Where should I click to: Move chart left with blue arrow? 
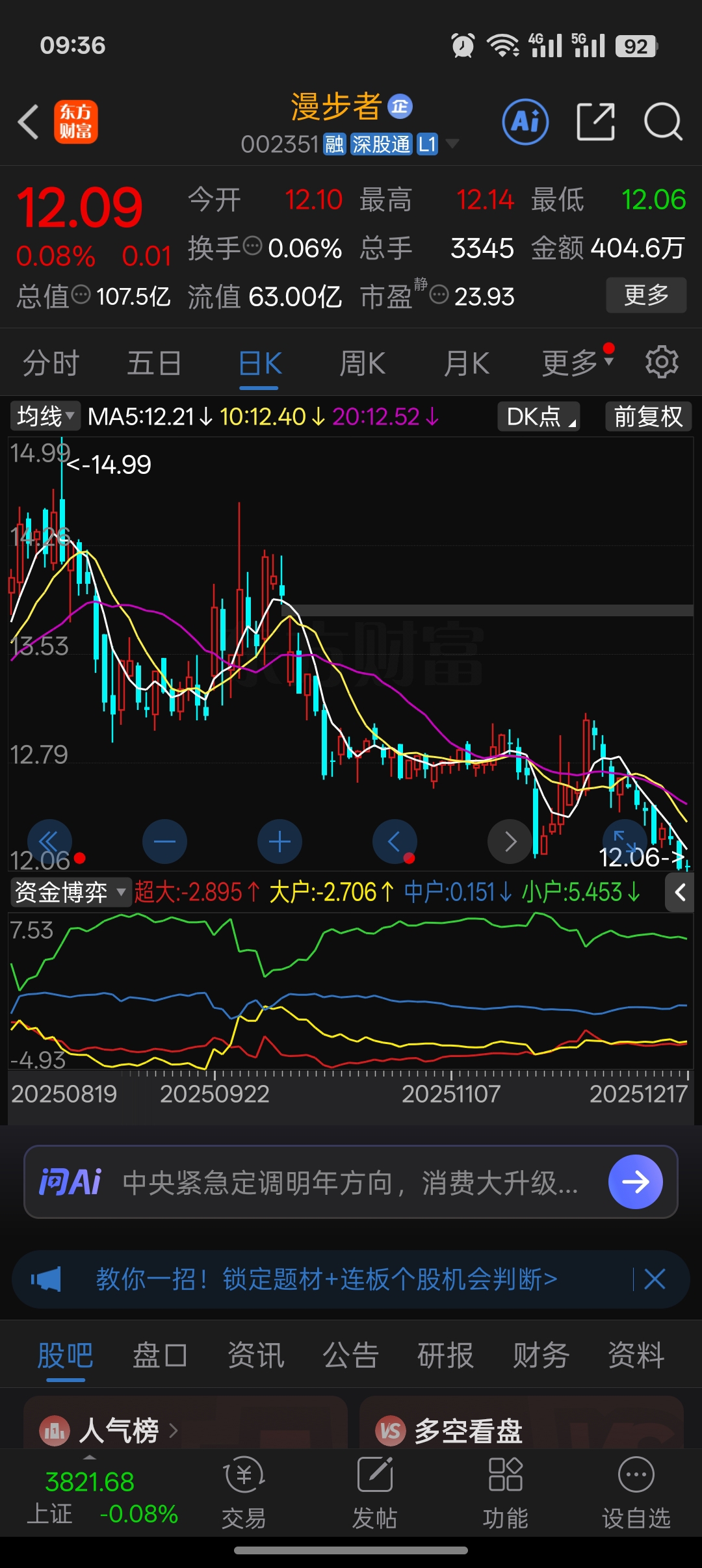(x=395, y=842)
